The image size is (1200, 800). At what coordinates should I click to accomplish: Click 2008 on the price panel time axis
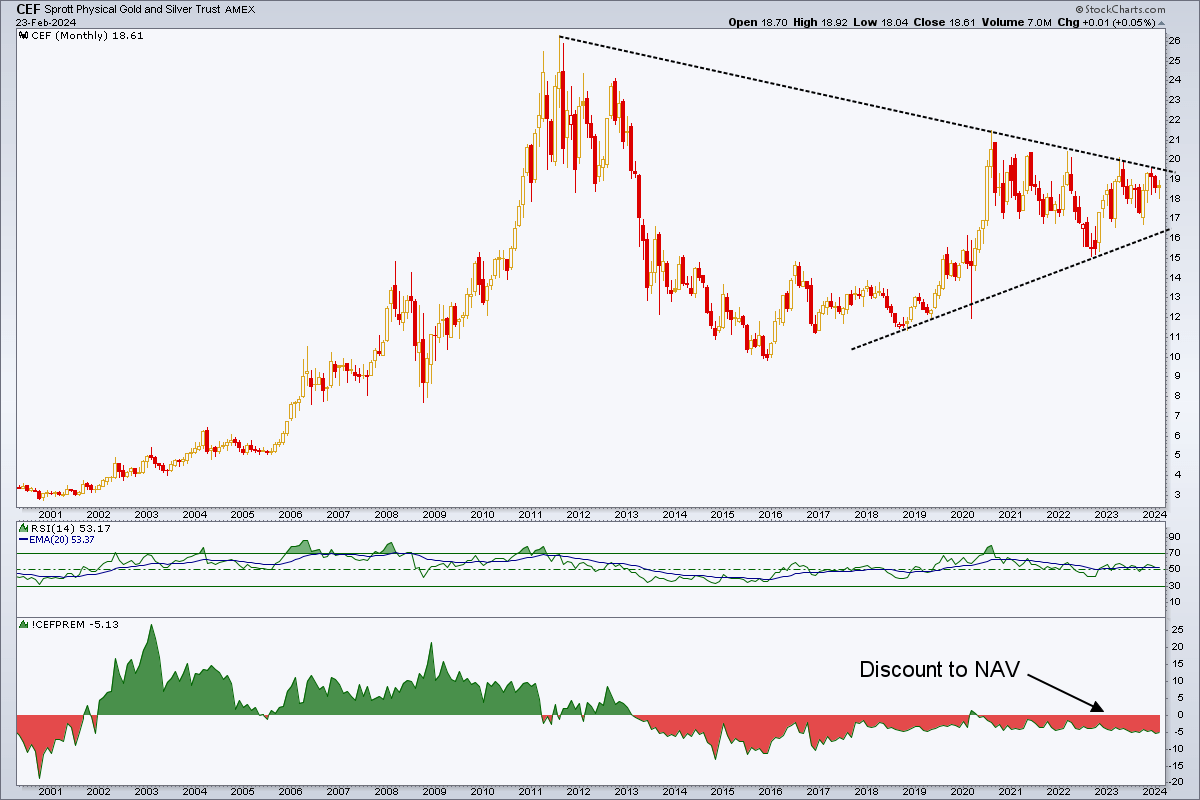tap(386, 514)
